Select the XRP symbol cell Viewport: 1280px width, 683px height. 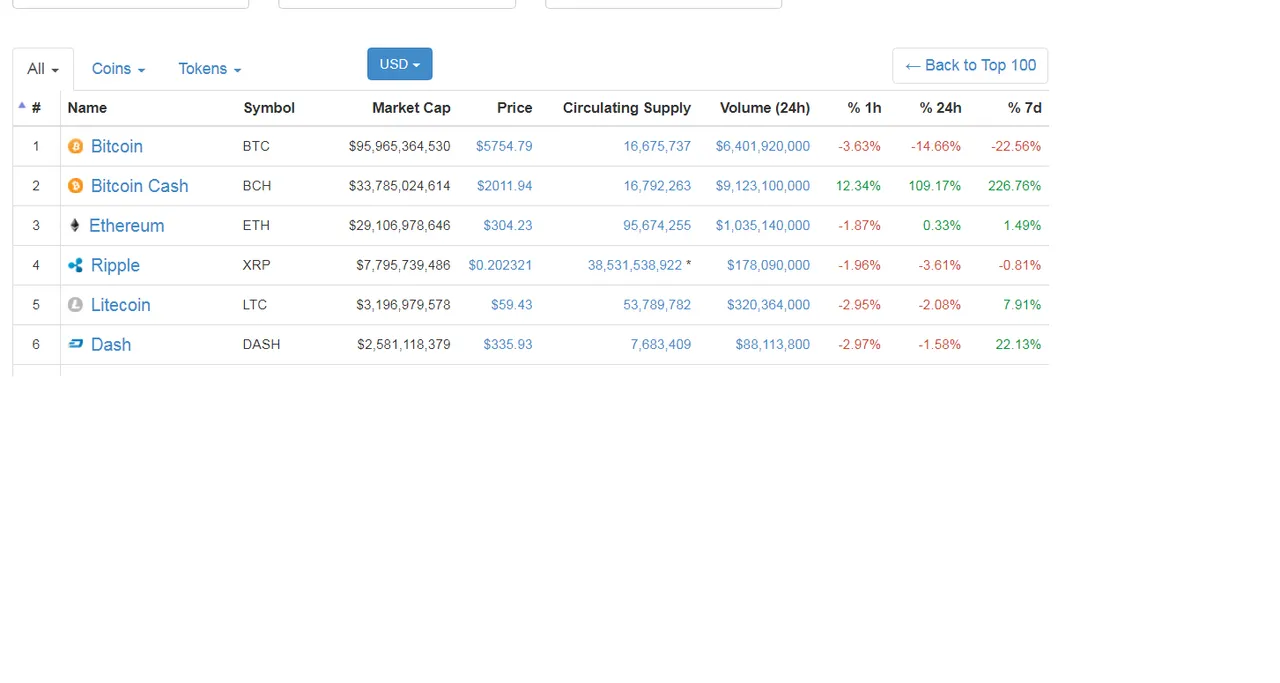[x=257, y=265]
